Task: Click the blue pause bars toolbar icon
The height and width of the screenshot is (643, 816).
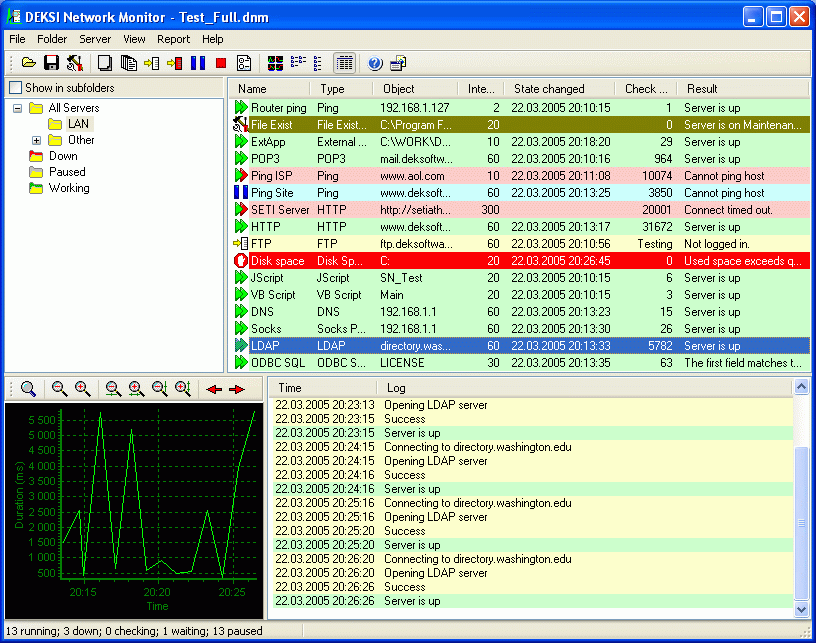Action: (198, 63)
